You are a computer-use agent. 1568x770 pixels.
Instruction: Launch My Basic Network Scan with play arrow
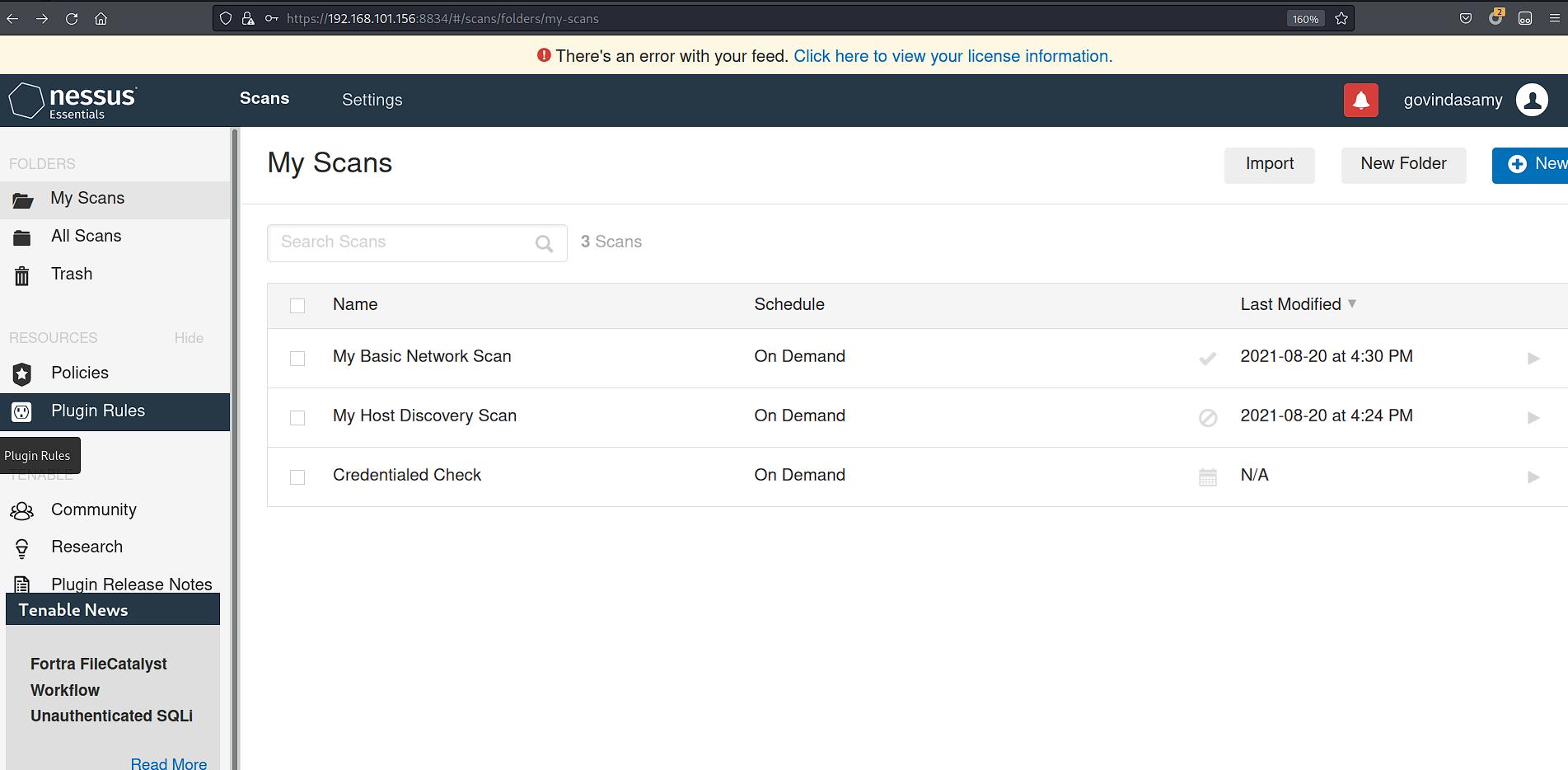coord(1533,359)
